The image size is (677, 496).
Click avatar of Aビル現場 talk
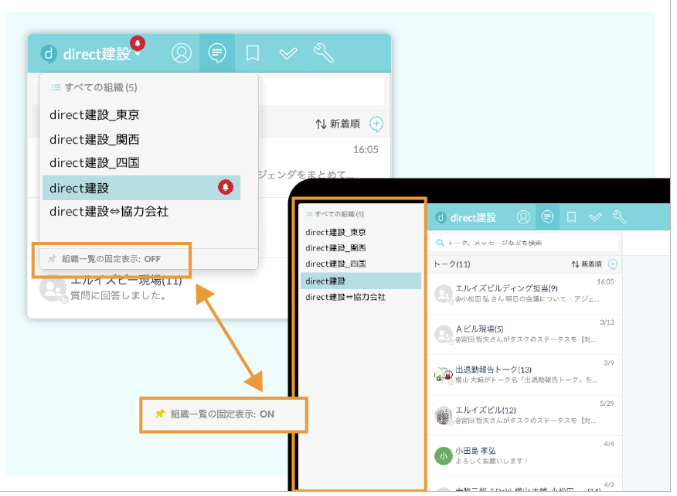coord(443,335)
